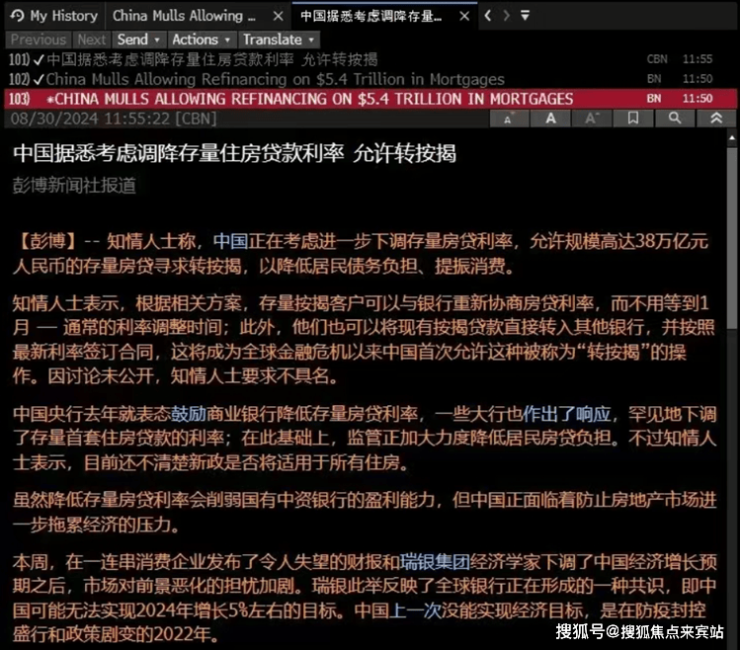This screenshot has height=650, width=740.
Task: Click the 11:55 timestamp on row 101
Action: [697, 59]
